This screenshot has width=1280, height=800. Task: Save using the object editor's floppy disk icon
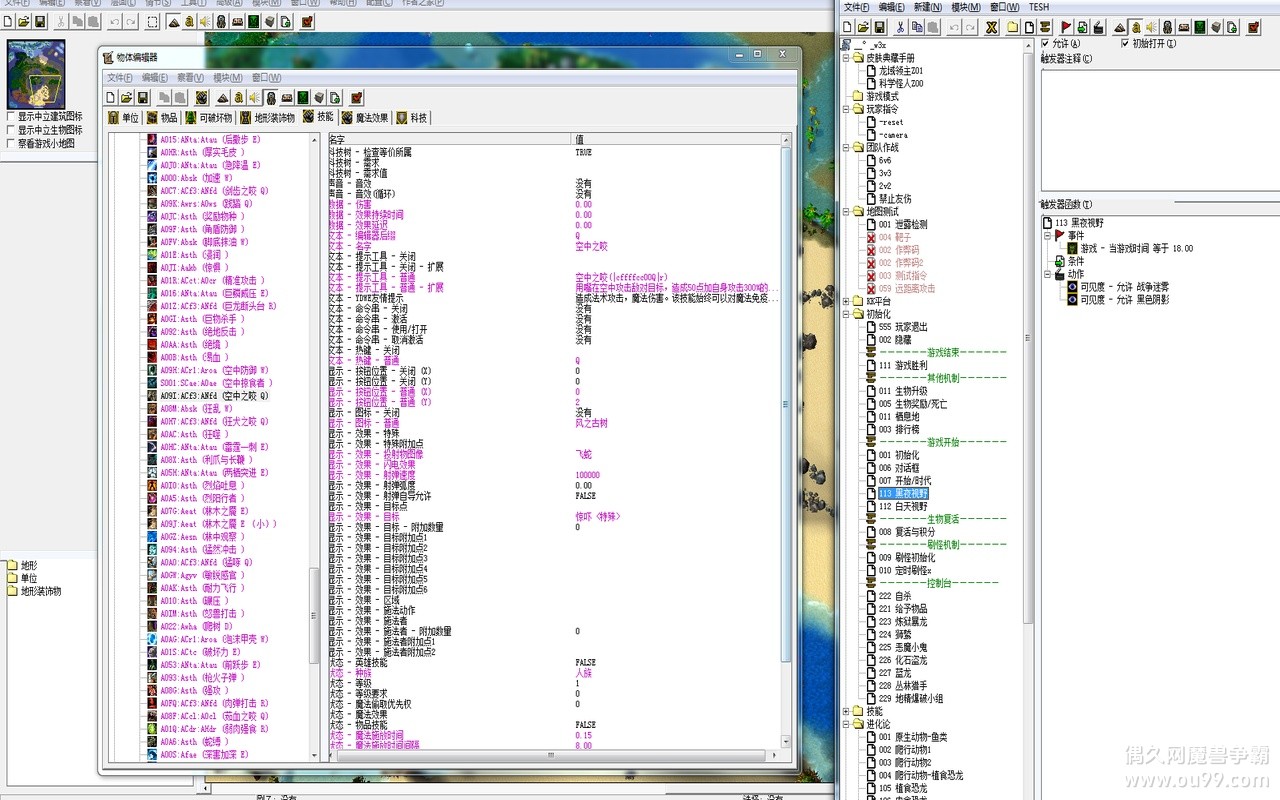click(x=143, y=97)
